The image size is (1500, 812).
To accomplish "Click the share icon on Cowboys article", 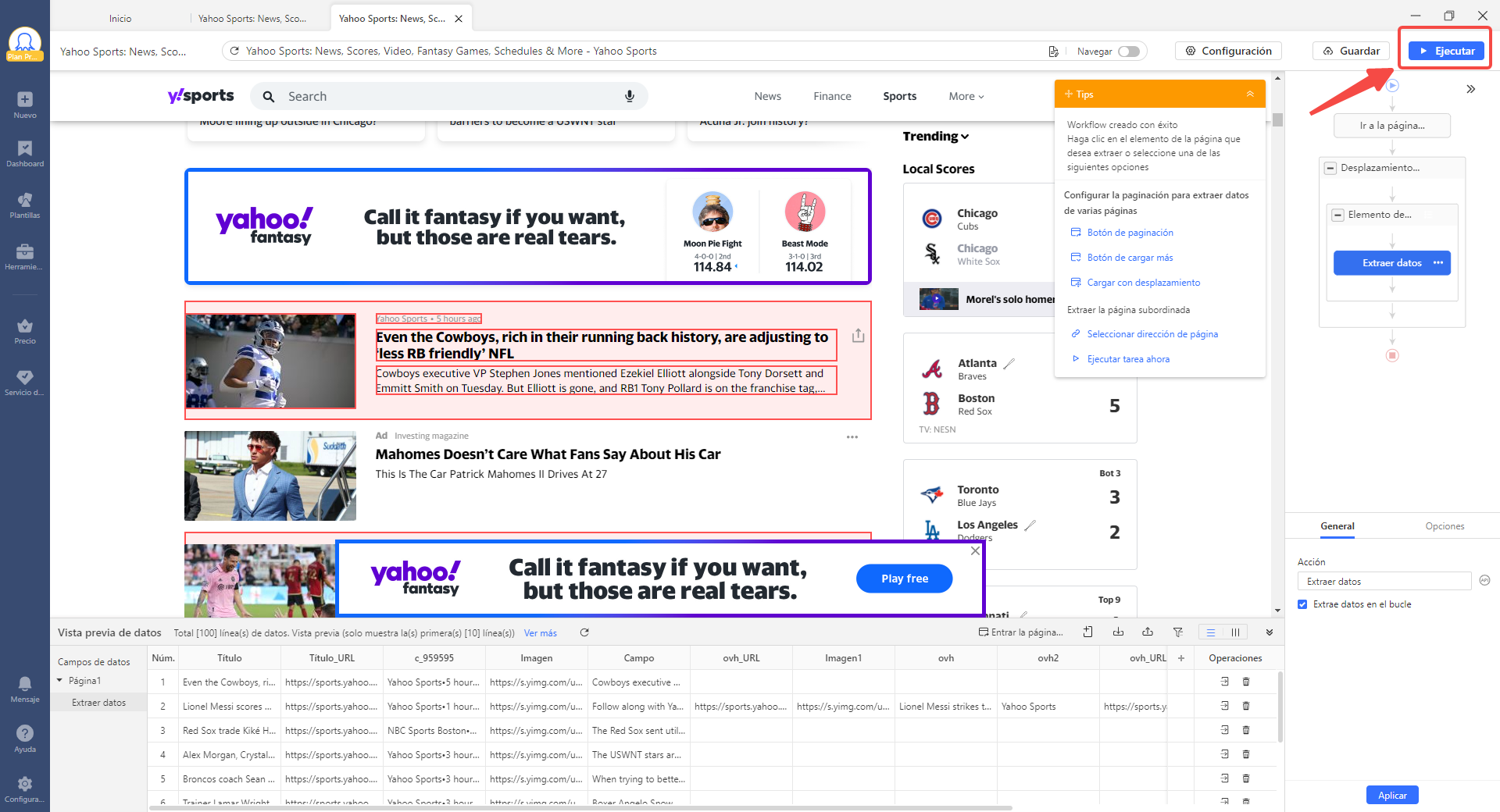I will point(858,335).
